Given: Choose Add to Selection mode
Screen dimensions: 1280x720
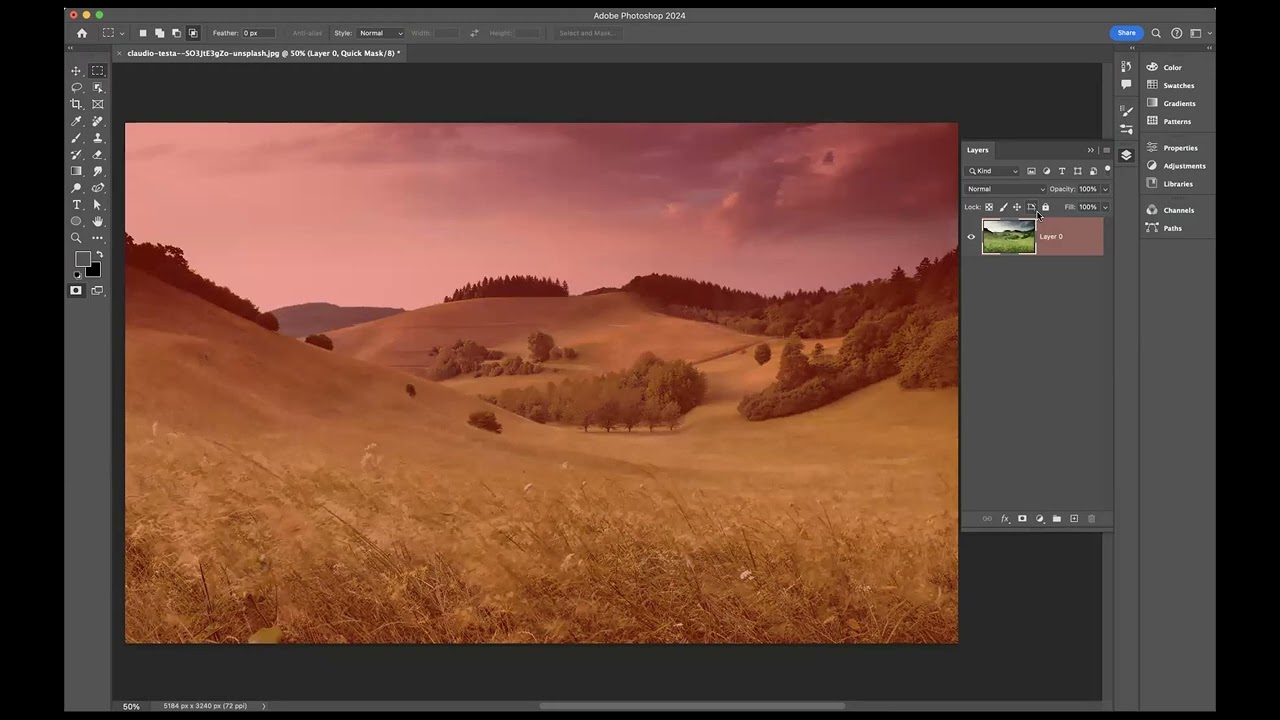Looking at the screenshot, I should 160,33.
